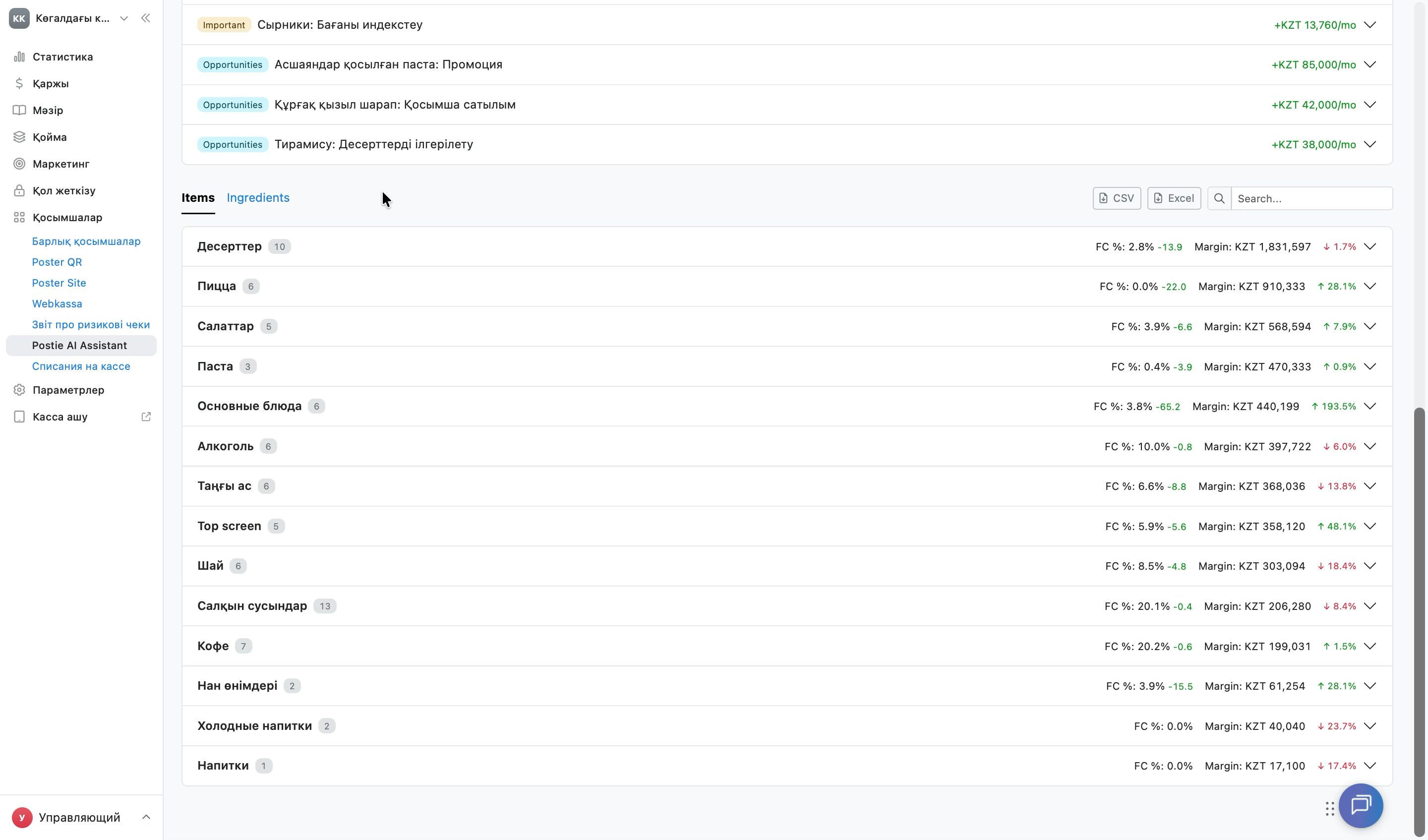Expand the Управляющий user menu

point(146,817)
